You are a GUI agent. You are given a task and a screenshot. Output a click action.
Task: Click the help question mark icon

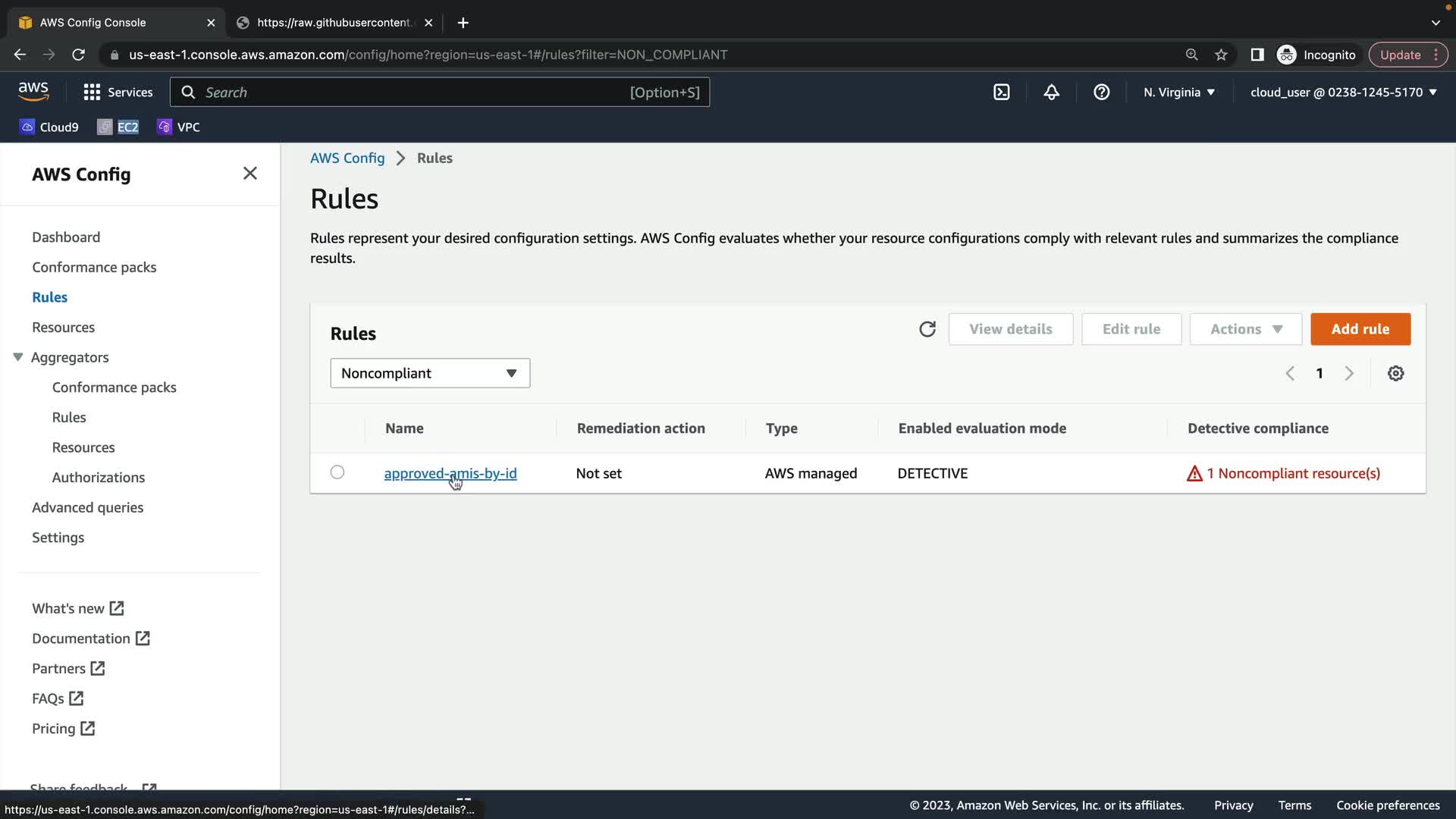[1101, 93]
